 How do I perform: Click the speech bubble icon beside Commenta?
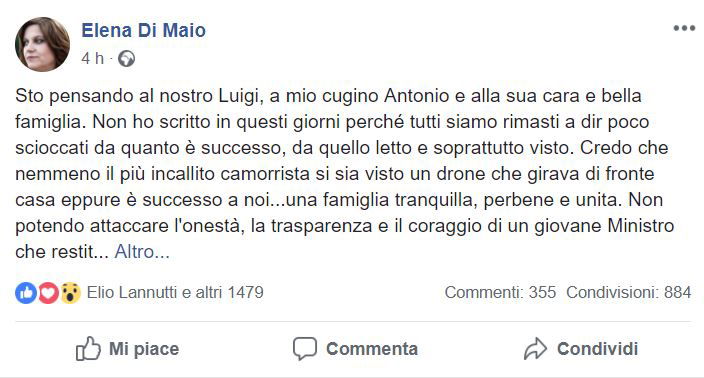tap(305, 349)
